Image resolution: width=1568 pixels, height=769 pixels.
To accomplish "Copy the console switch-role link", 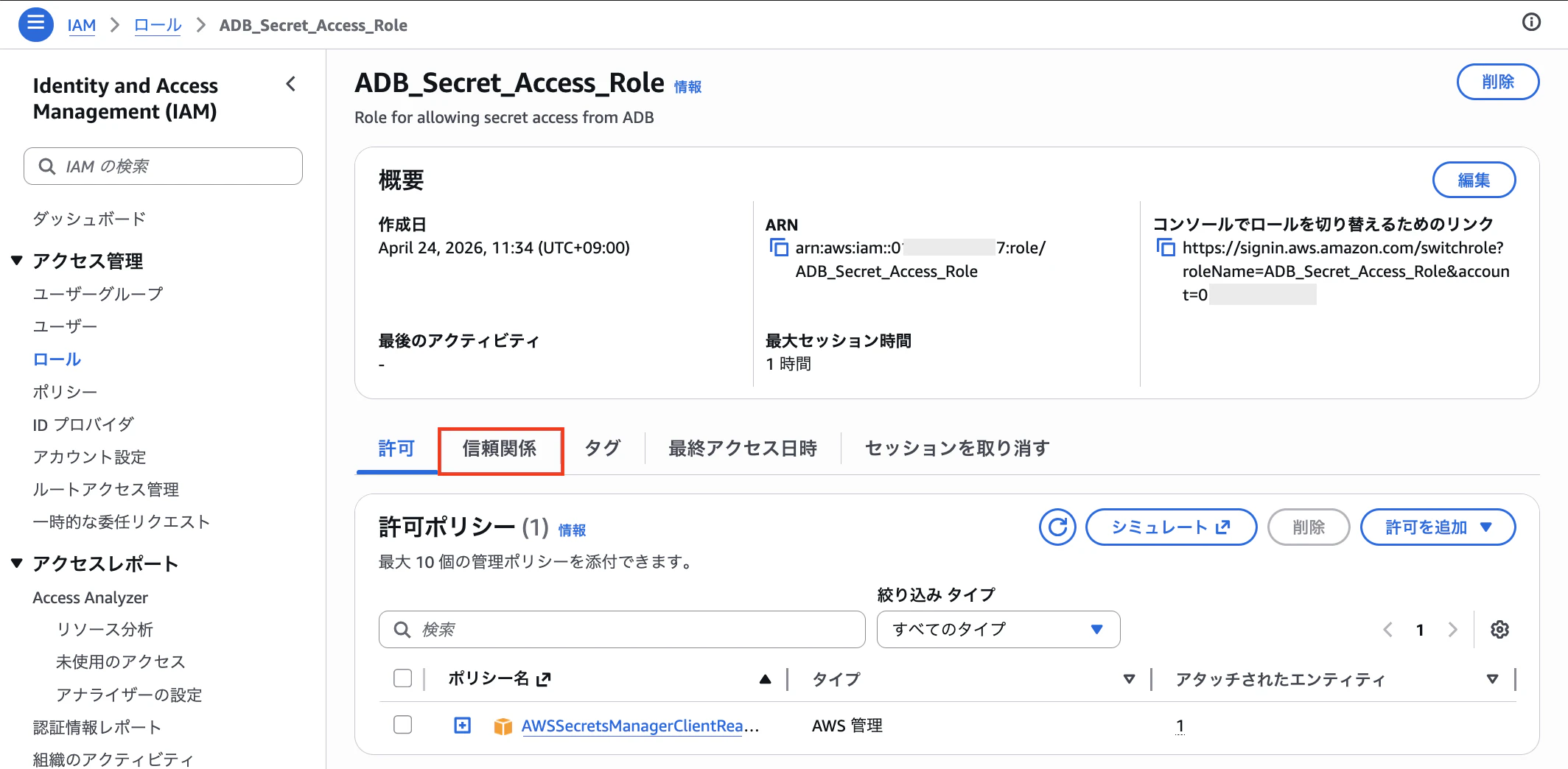I will (x=1166, y=247).
